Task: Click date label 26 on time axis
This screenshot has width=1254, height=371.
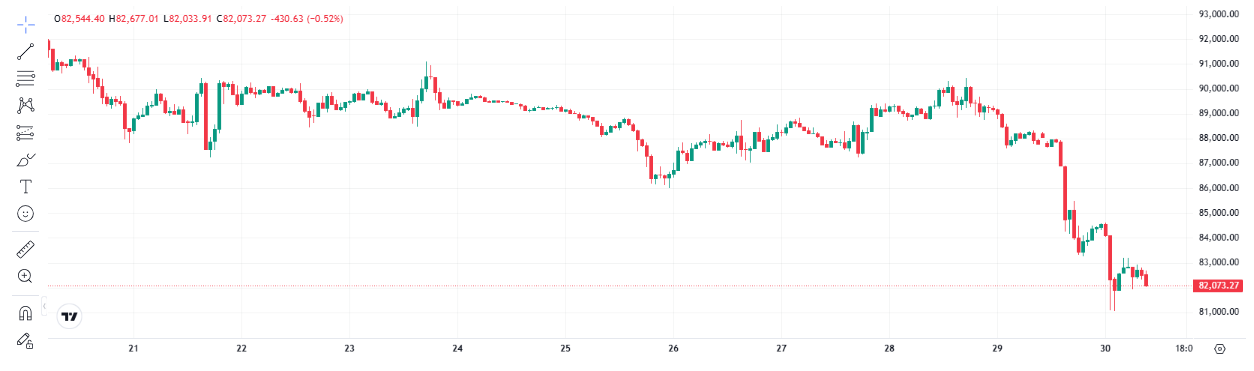Action: [x=673, y=349]
